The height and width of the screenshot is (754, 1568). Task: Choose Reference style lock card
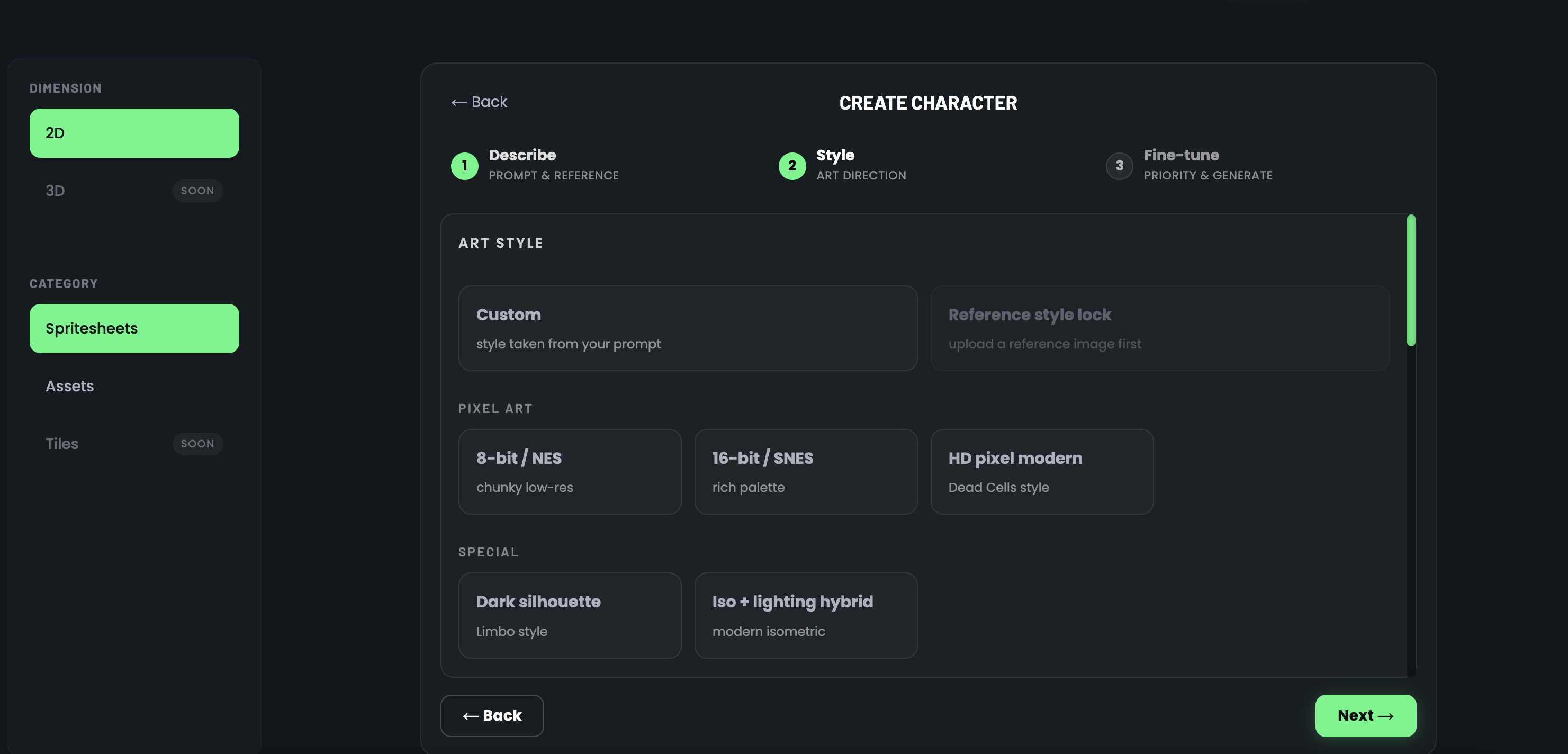1159,328
